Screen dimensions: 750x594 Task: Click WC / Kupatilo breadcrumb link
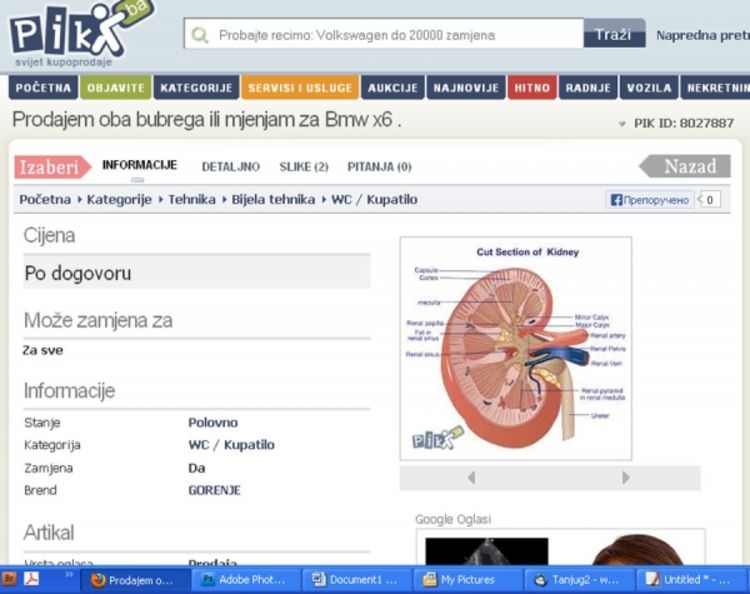coord(374,199)
